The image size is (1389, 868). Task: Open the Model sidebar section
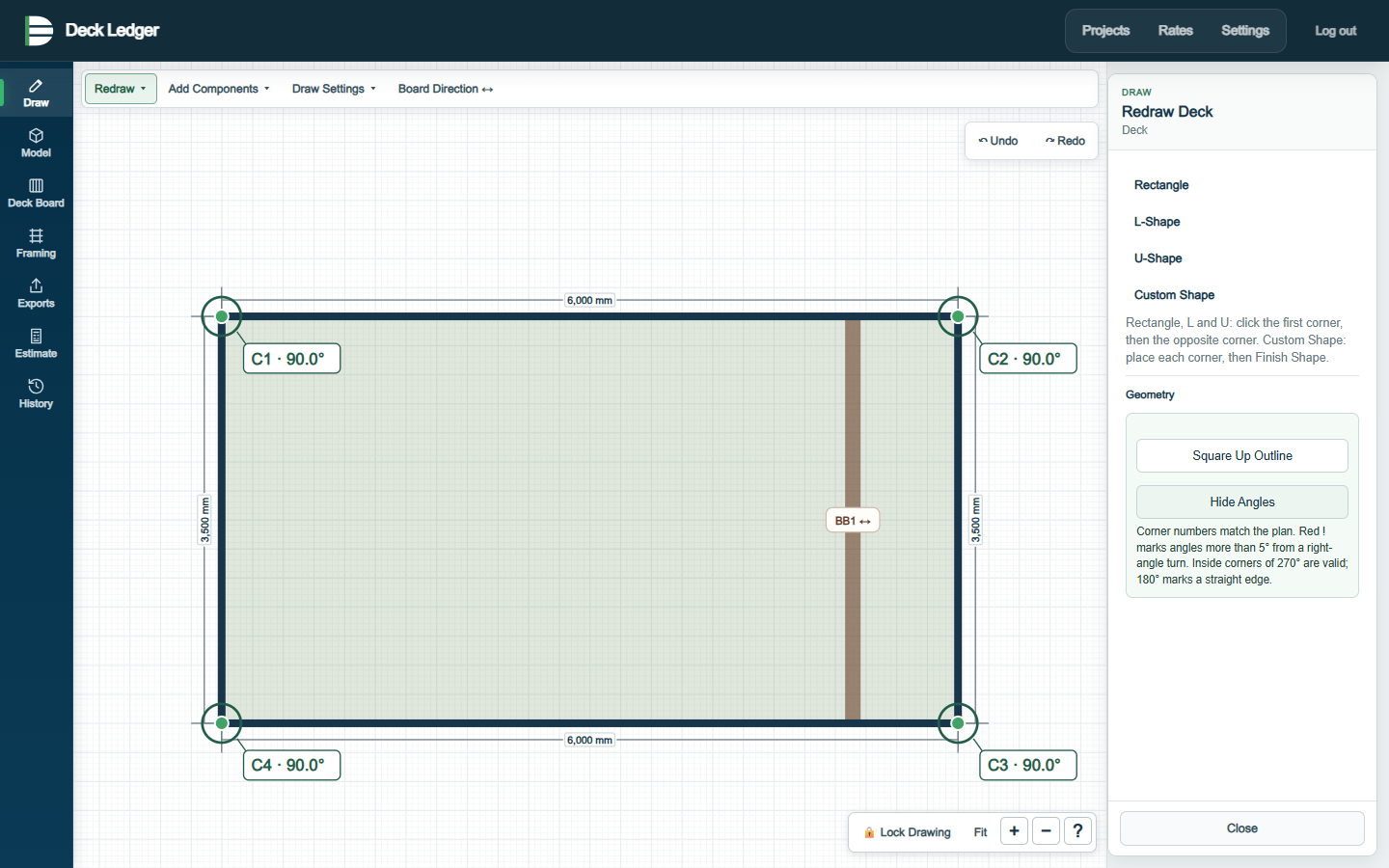pos(36,143)
